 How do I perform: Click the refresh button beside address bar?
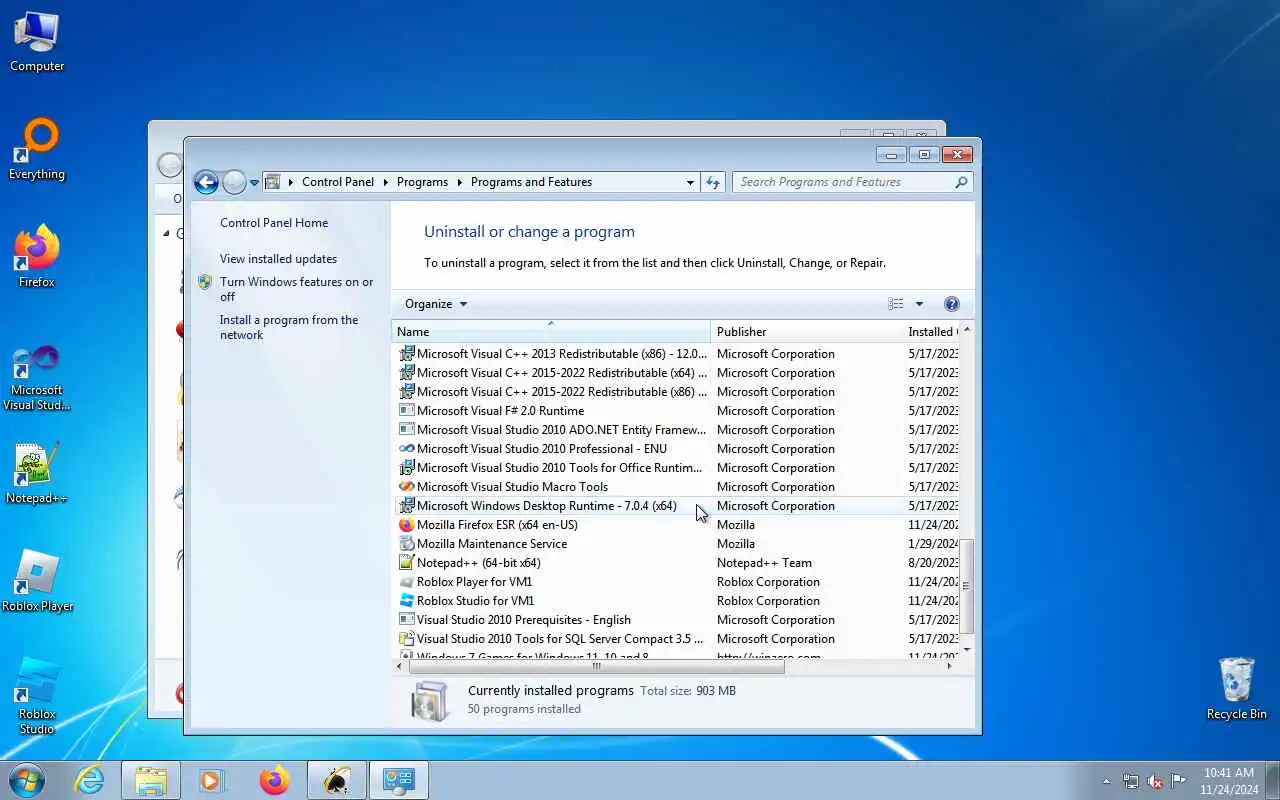click(x=713, y=182)
